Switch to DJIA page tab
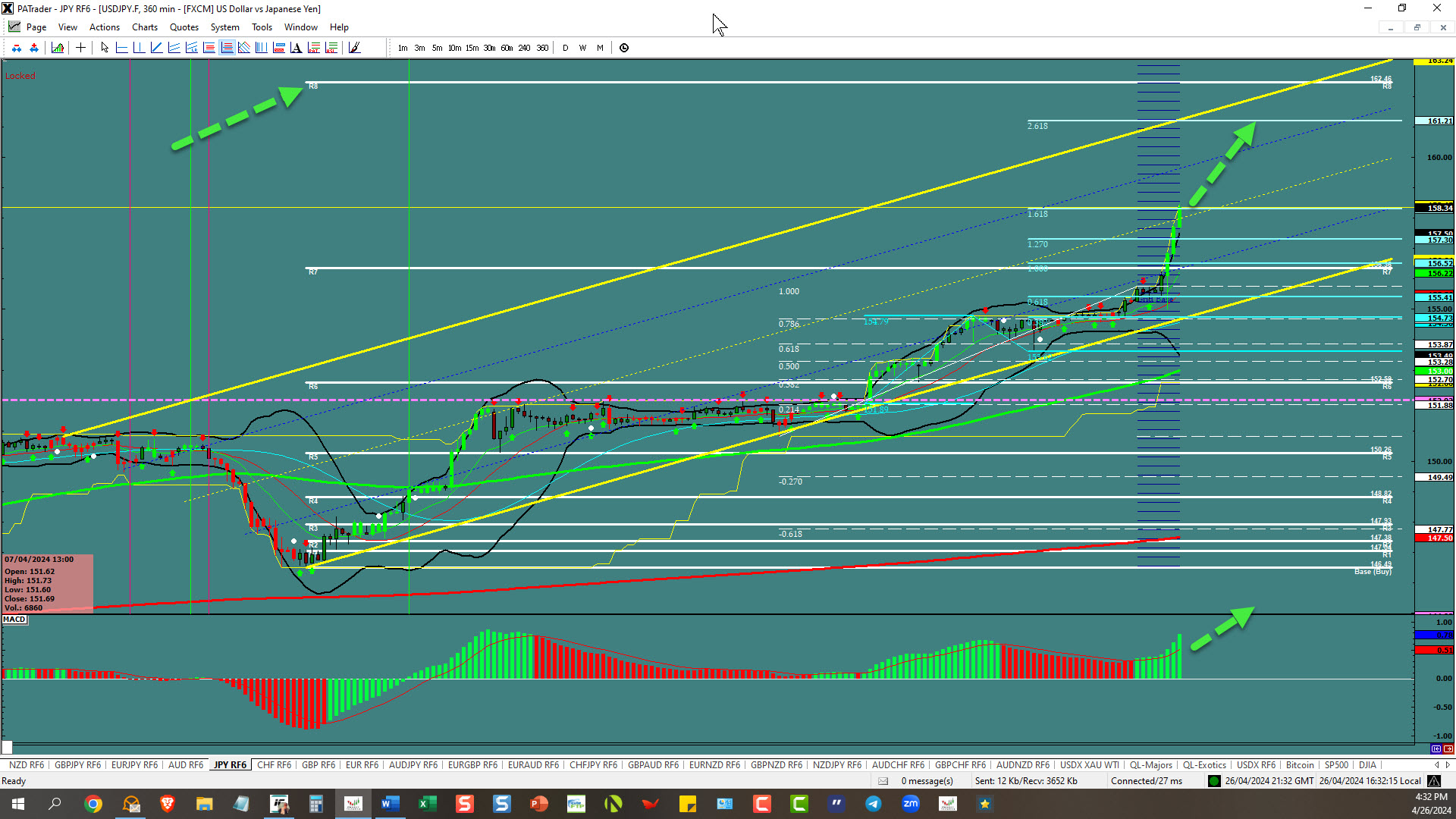1456x819 pixels. pyautogui.click(x=1367, y=765)
